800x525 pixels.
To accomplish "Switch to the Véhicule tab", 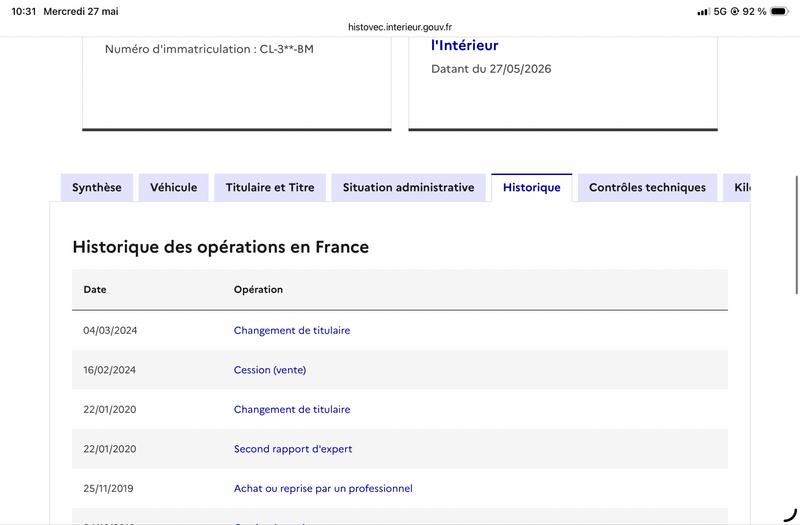I will pos(173,187).
